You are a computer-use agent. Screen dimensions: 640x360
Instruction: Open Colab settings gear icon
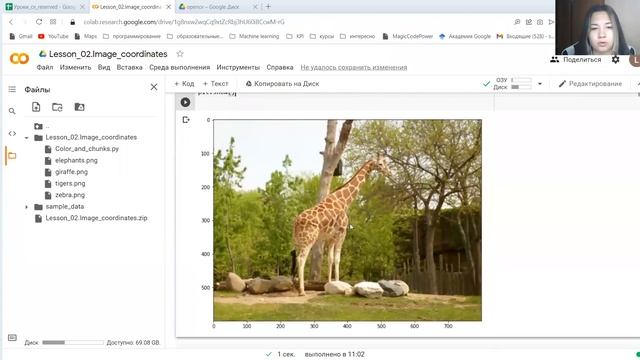point(616,60)
